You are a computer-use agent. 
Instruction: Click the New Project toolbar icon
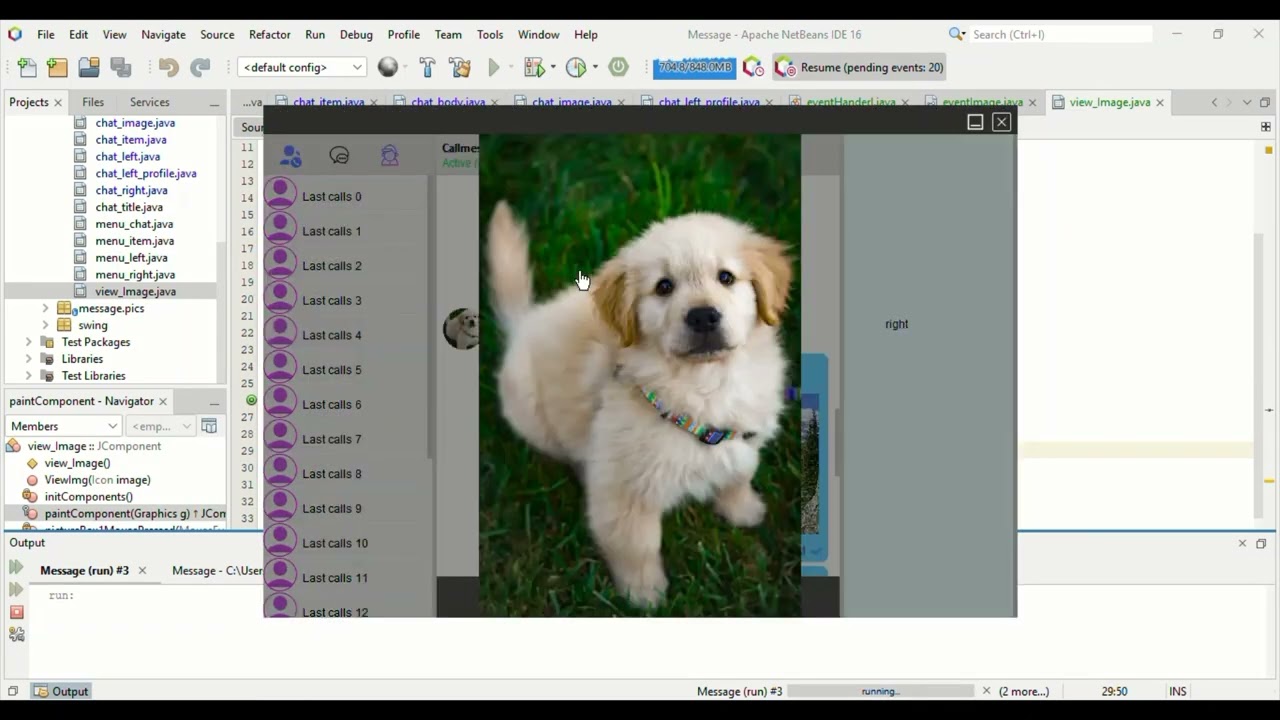(x=57, y=67)
